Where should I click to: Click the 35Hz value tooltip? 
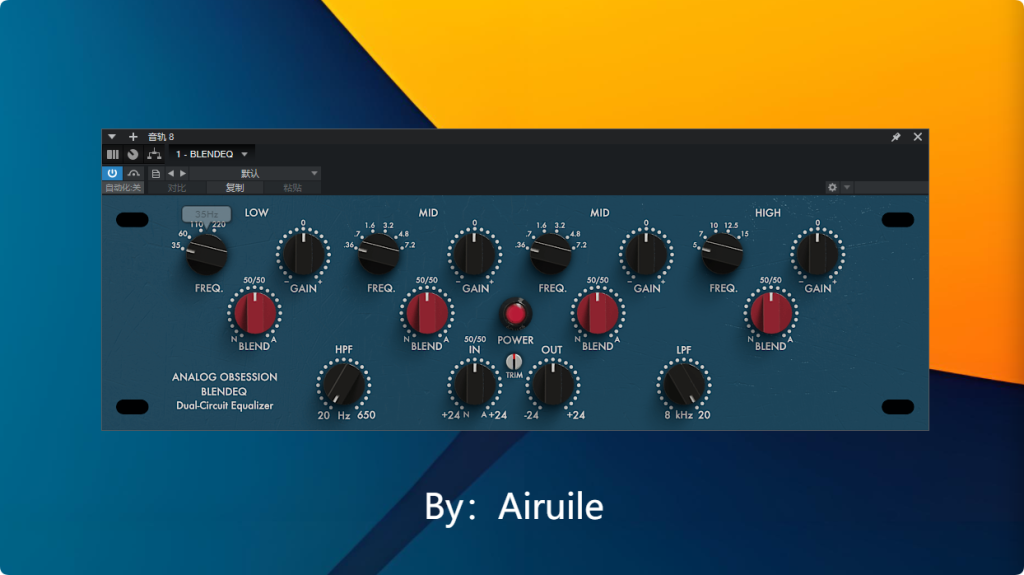(x=206, y=214)
